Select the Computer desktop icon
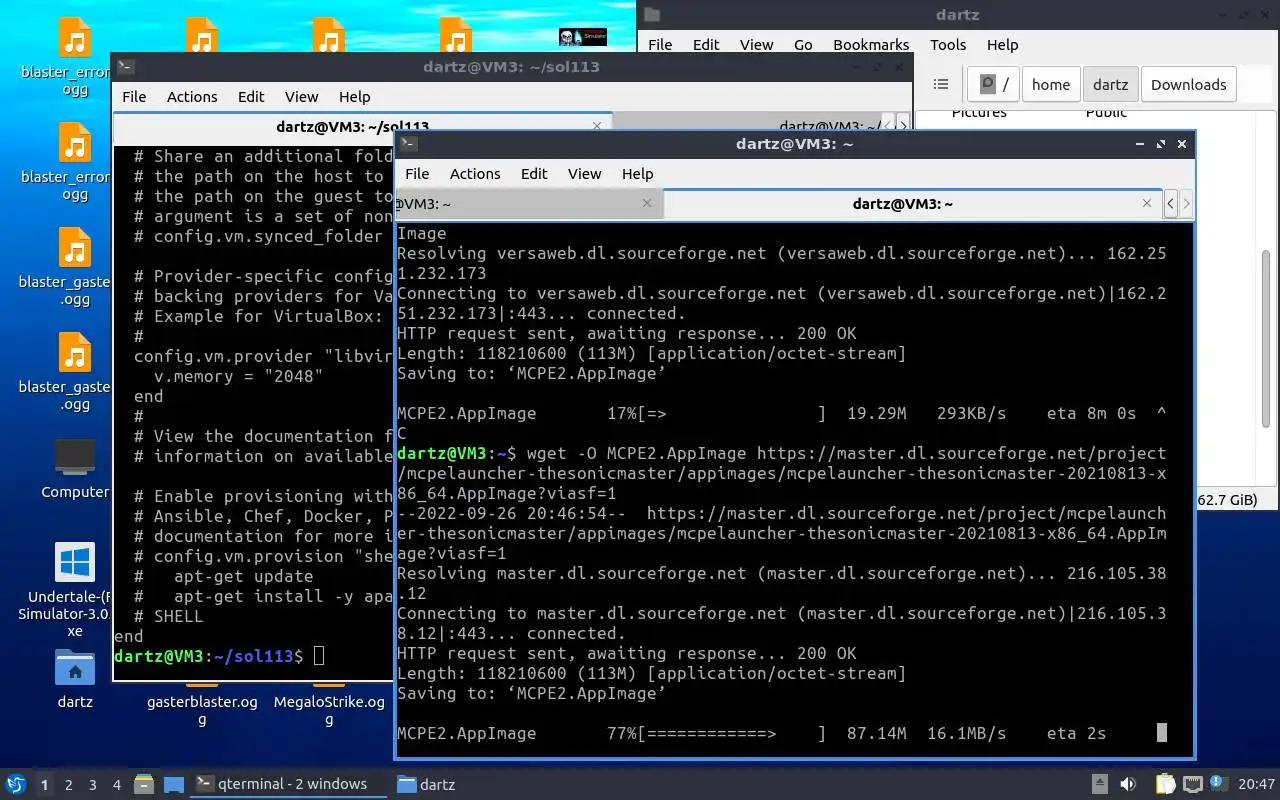 [75, 468]
